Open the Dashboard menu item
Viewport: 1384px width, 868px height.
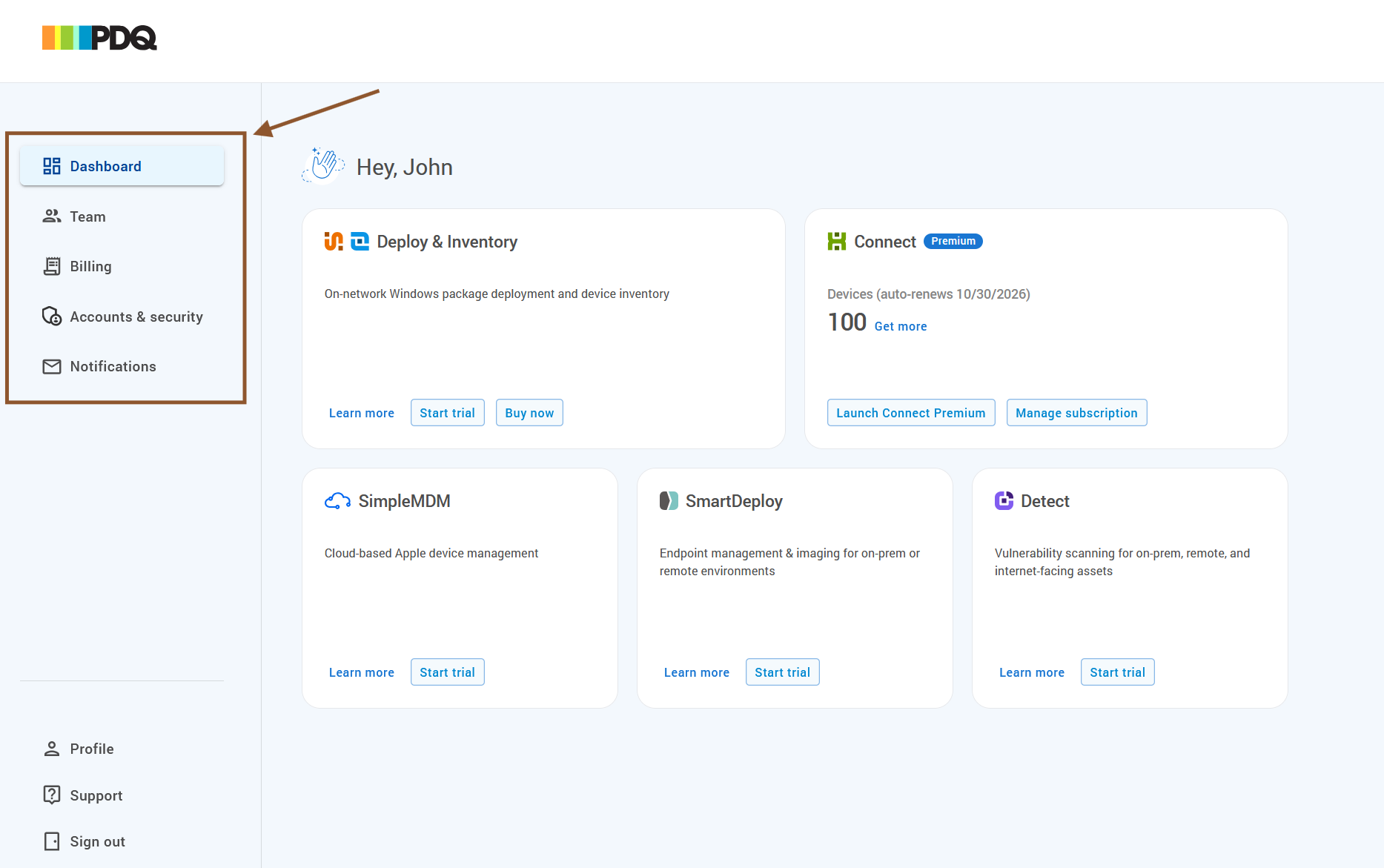click(x=122, y=166)
